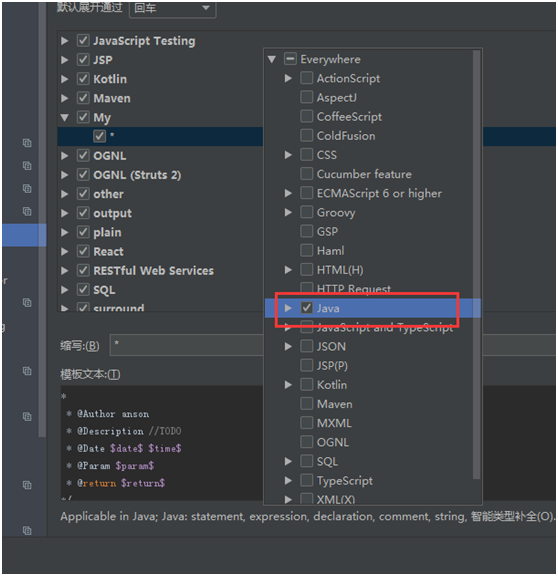Click the $date$ variable in the template text
Screen dimensions: 558x576
pos(126,448)
